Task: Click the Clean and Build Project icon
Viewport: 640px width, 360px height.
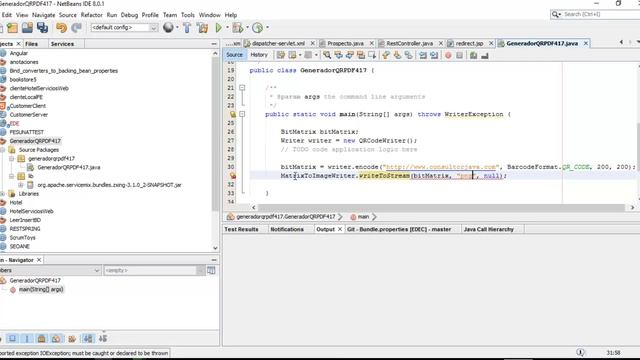Action: click(x=202, y=28)
